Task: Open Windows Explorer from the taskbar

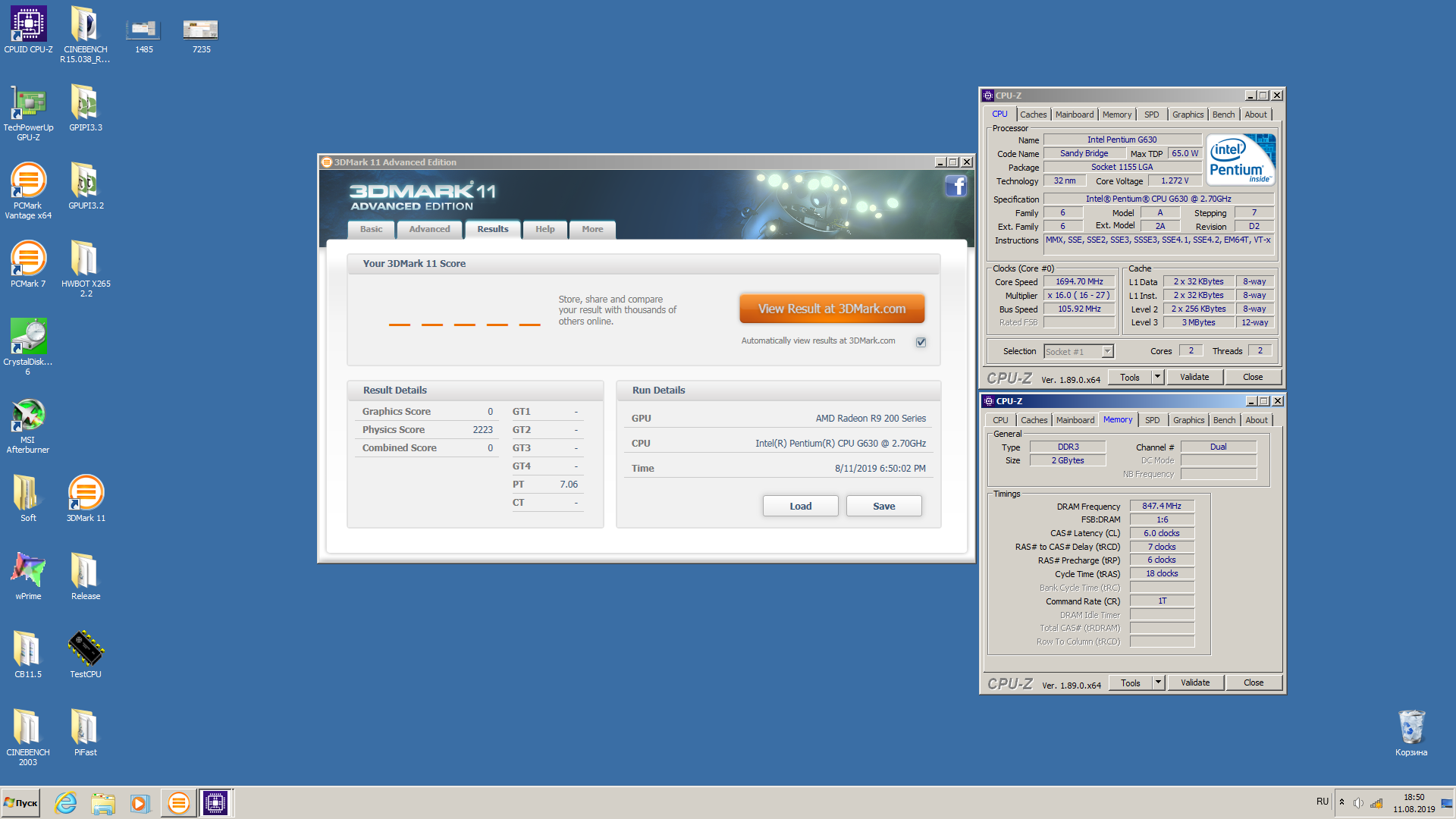Action: (x=102, y=803)
